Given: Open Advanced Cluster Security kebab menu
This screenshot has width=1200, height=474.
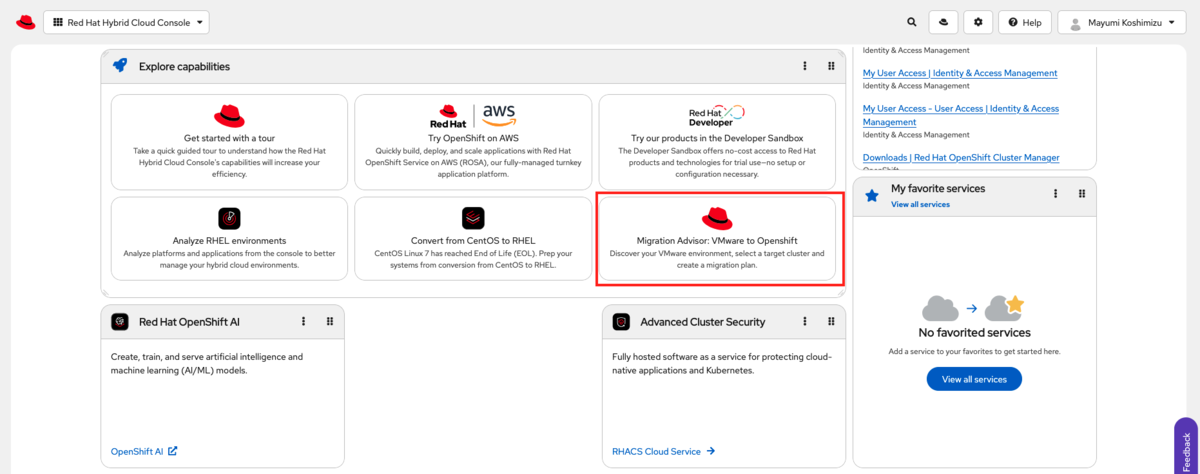Looking at the screenshot, I should coord(805,322).
